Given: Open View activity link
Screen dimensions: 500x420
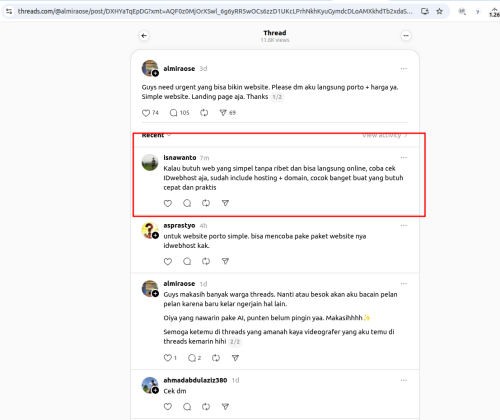Looking at the screenshot, I should coord(385,135).
